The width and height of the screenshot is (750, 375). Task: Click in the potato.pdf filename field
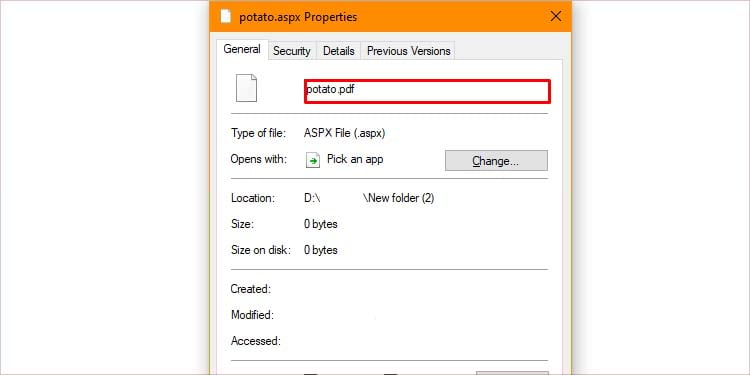click(428, 91)
